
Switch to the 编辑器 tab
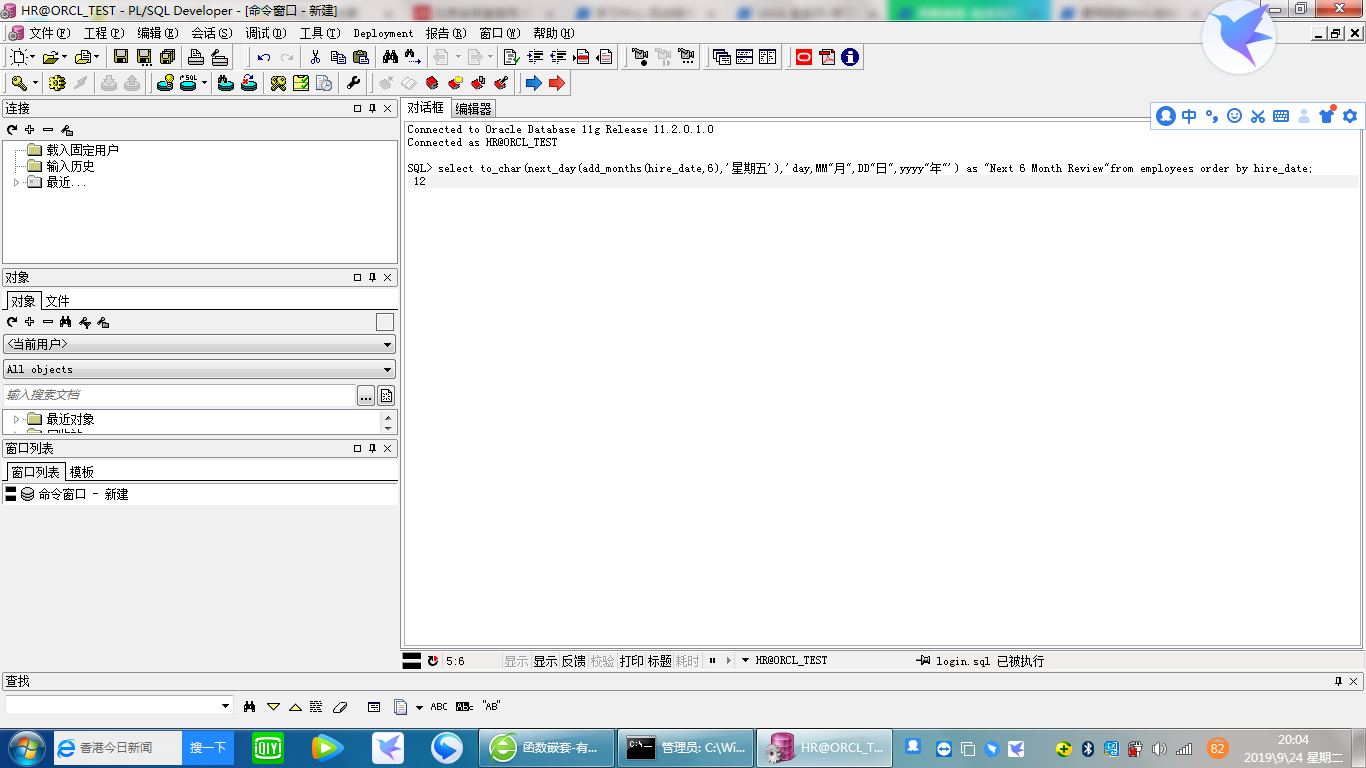tap(473, 108)
